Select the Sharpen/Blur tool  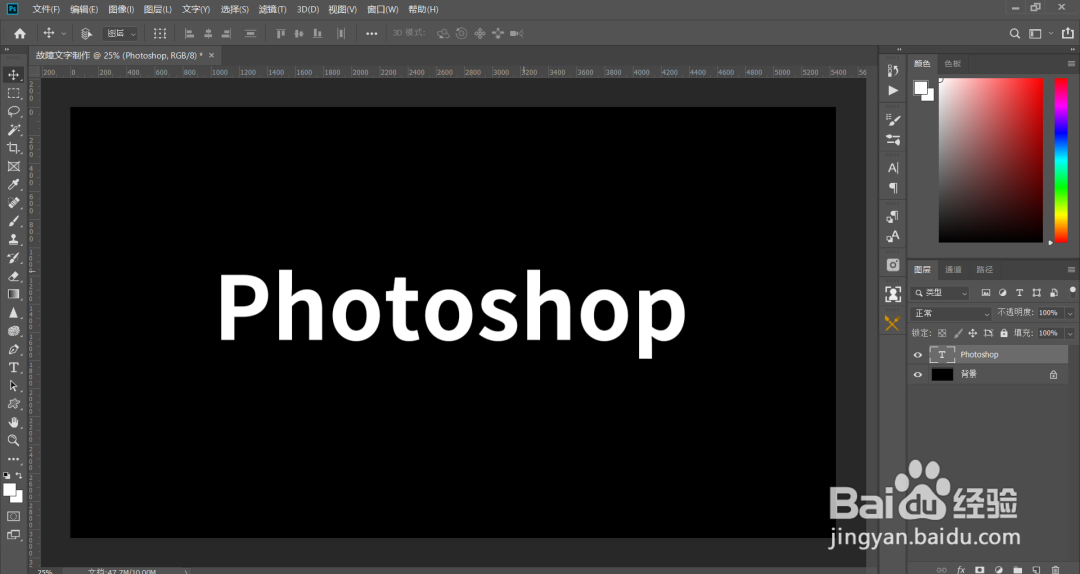click(13, 313)
